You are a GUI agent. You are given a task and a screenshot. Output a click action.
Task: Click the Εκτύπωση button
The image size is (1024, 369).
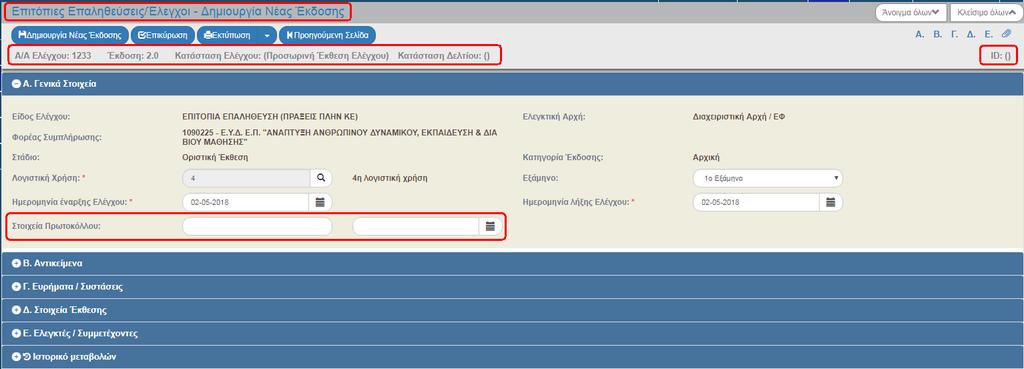pos(227,35)
